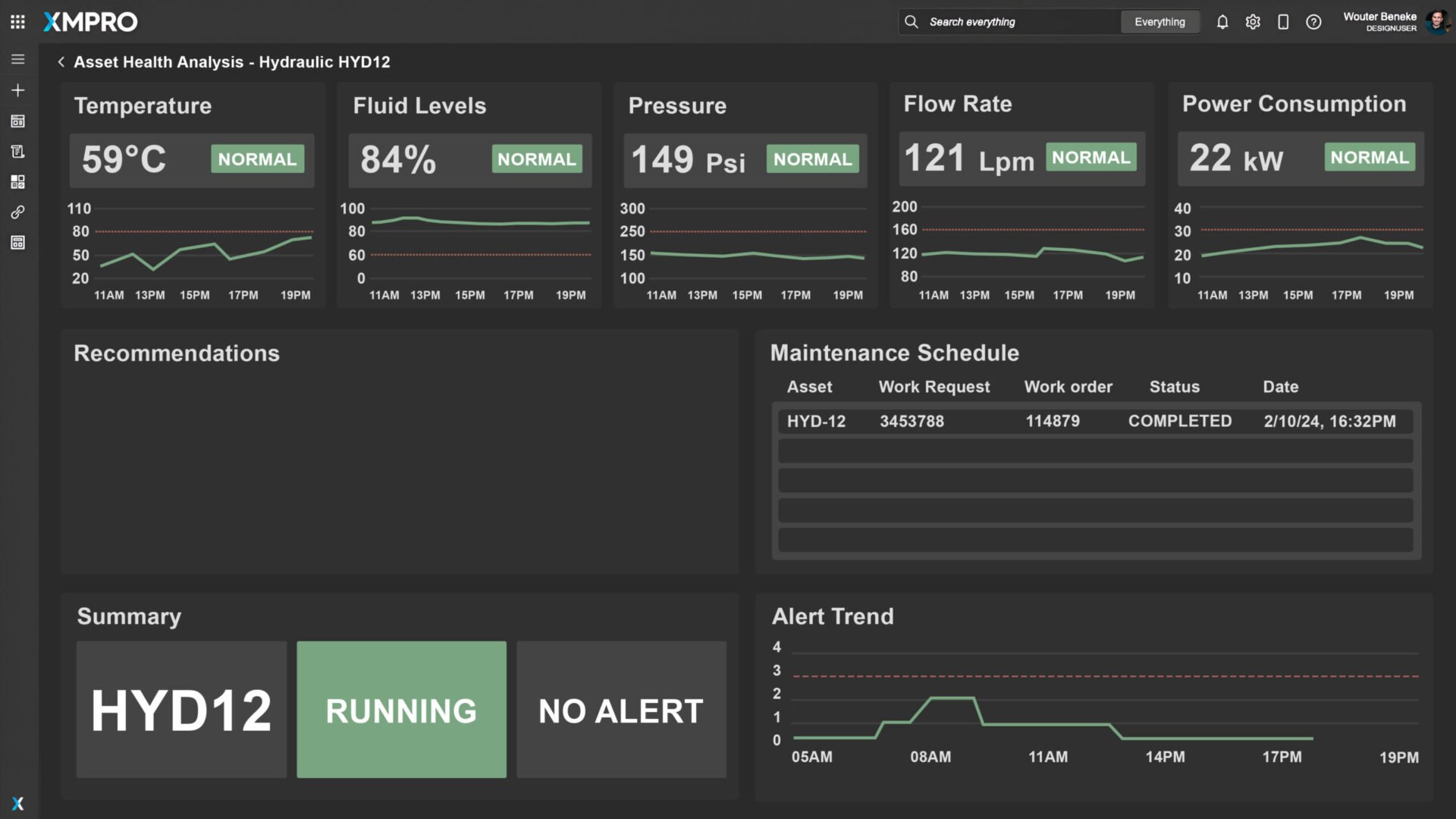Image resolution: width=1456 pixels, height=819 pixels.
Task: Click the Work order column header
Action: (x=1068, y=387)
